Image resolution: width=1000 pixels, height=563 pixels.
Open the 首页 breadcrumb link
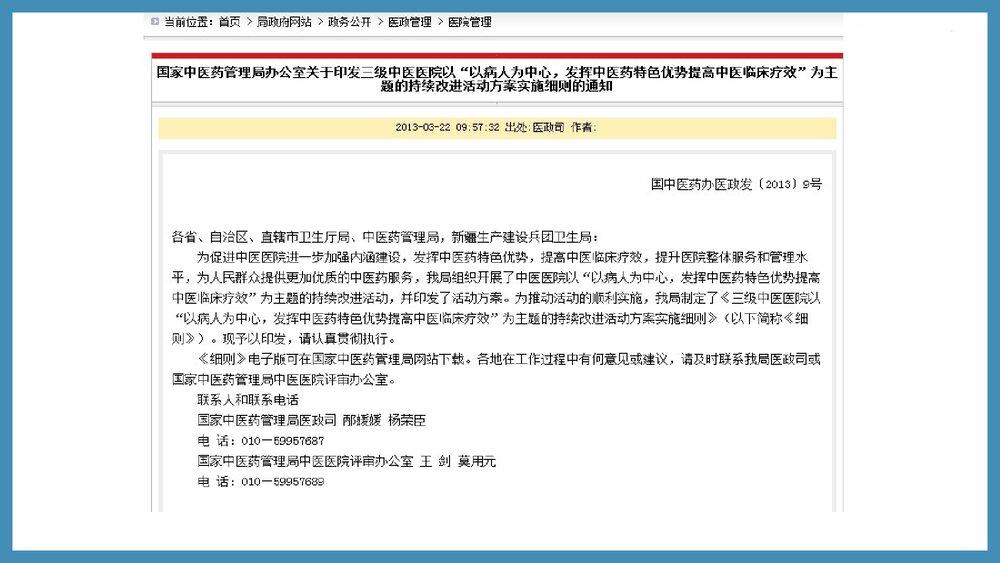click(x=230, y=22)
